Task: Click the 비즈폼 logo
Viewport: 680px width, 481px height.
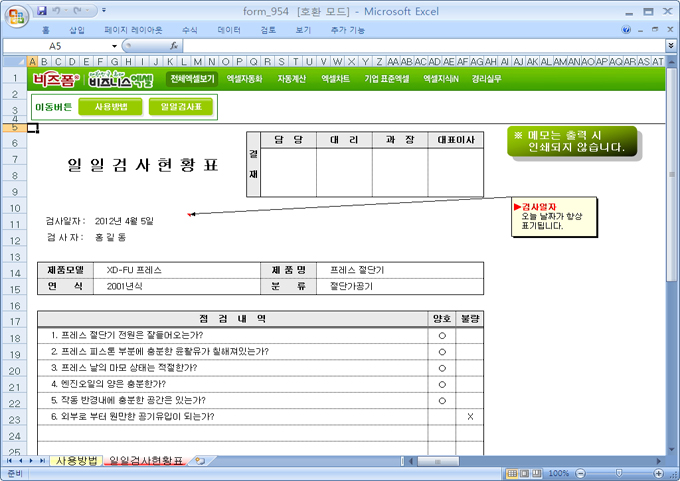Action: [56, 79]
